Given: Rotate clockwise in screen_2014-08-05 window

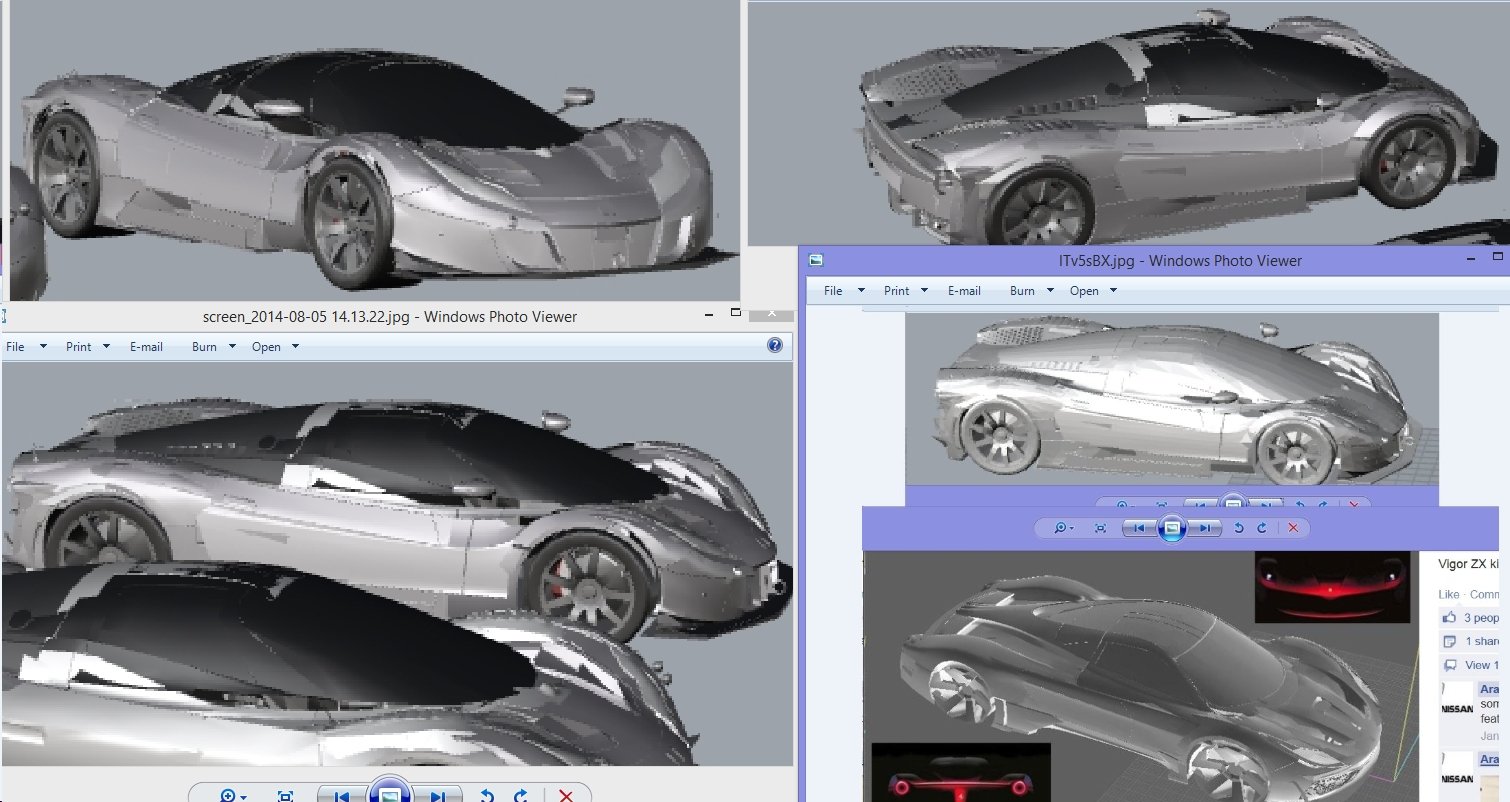Looking at the screenshot, I should pos(520,796).
